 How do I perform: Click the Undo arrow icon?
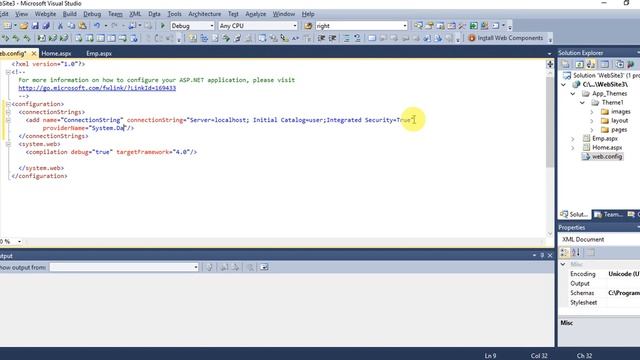click(97, 26)
